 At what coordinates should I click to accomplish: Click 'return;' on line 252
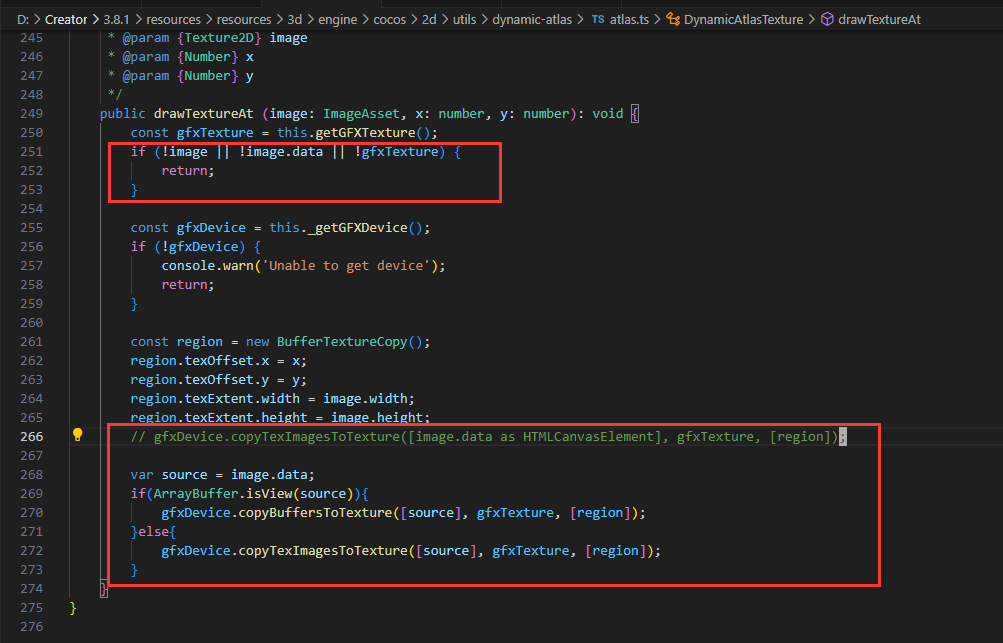pos(188,171)
